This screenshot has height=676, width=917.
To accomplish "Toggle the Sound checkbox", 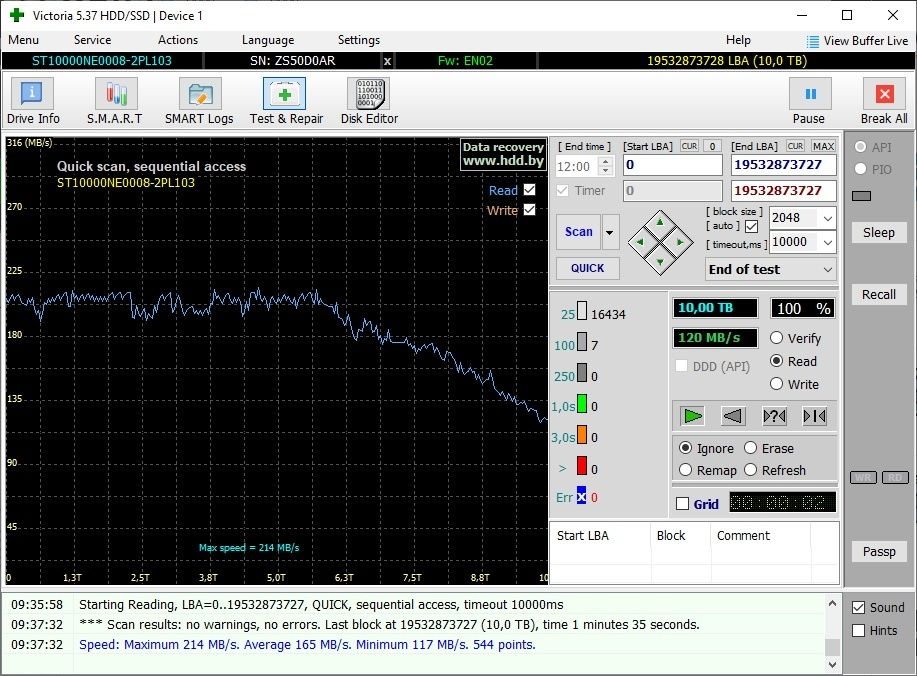I will [859, 608].
